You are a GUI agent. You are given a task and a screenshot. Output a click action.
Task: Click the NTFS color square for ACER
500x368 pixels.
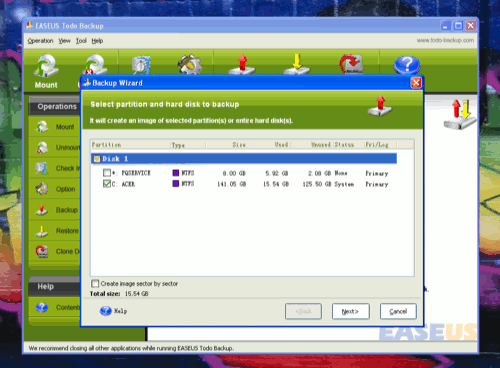click(x=176, y=184)
